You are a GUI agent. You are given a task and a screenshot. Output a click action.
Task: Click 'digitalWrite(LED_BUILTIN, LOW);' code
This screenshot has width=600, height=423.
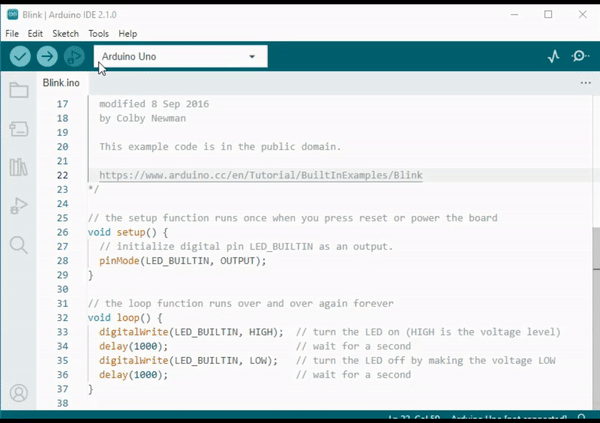pos(188,361)
